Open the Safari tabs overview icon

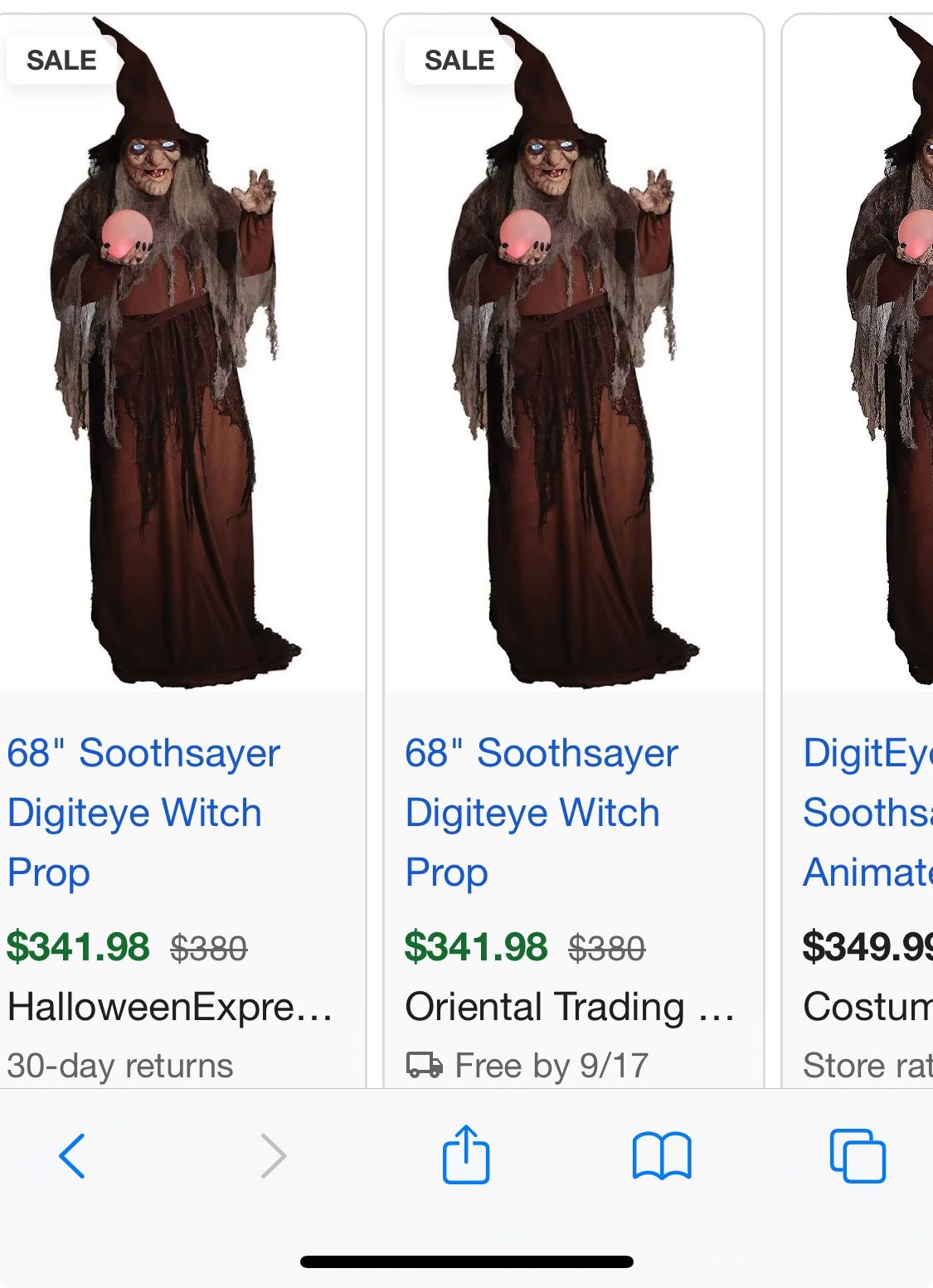(858, 1155)
